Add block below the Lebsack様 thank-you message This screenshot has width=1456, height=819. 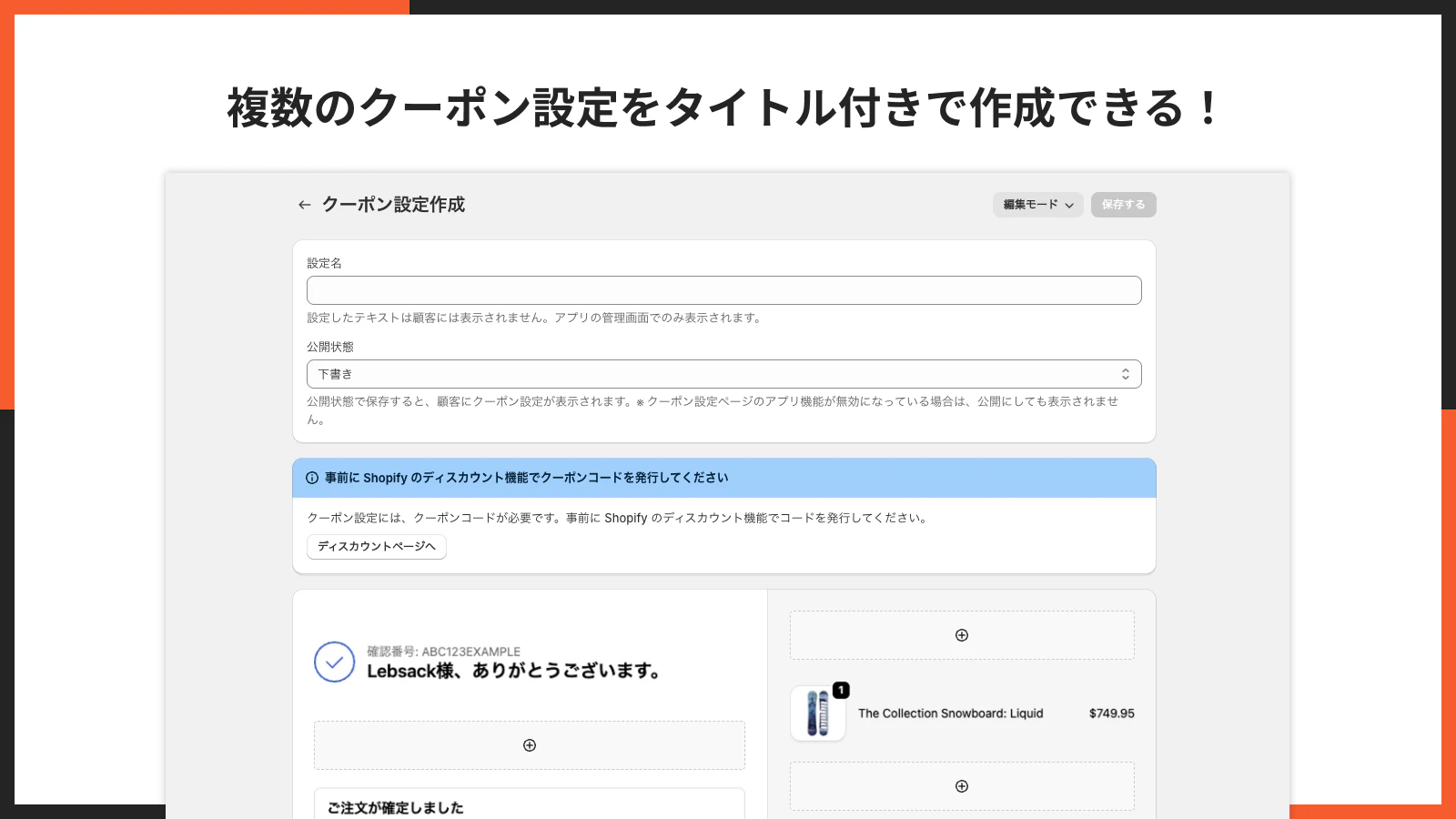point(530,745)
